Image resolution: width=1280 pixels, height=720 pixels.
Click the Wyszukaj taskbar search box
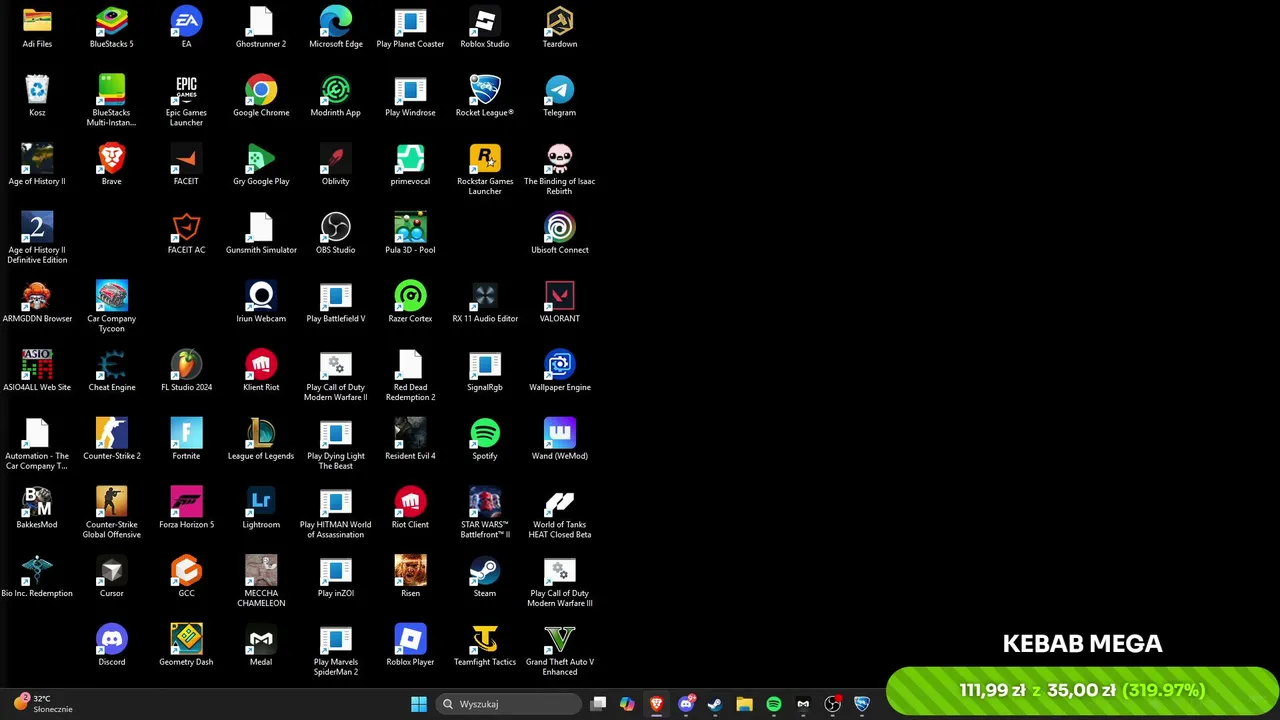(x=510, y=704)
